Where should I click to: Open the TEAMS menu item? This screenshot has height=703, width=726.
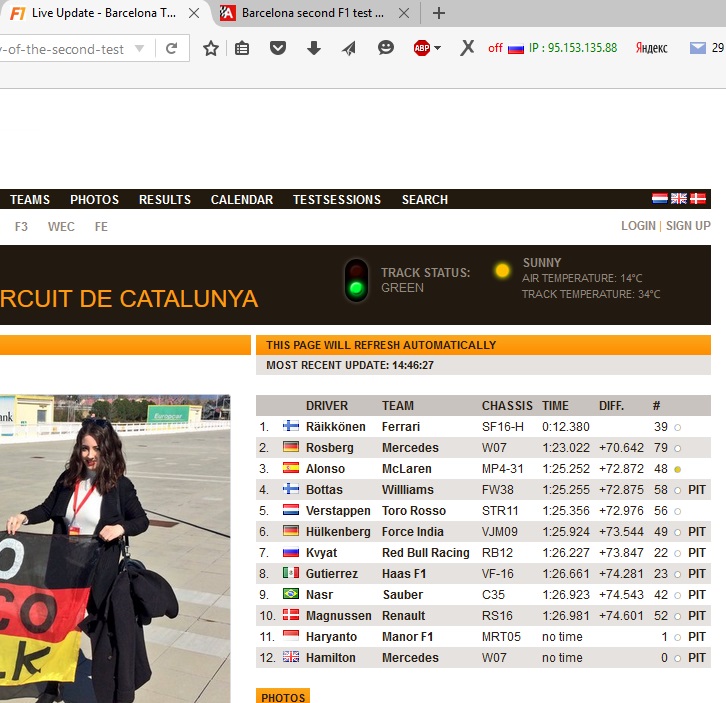[x=30, y=200]
